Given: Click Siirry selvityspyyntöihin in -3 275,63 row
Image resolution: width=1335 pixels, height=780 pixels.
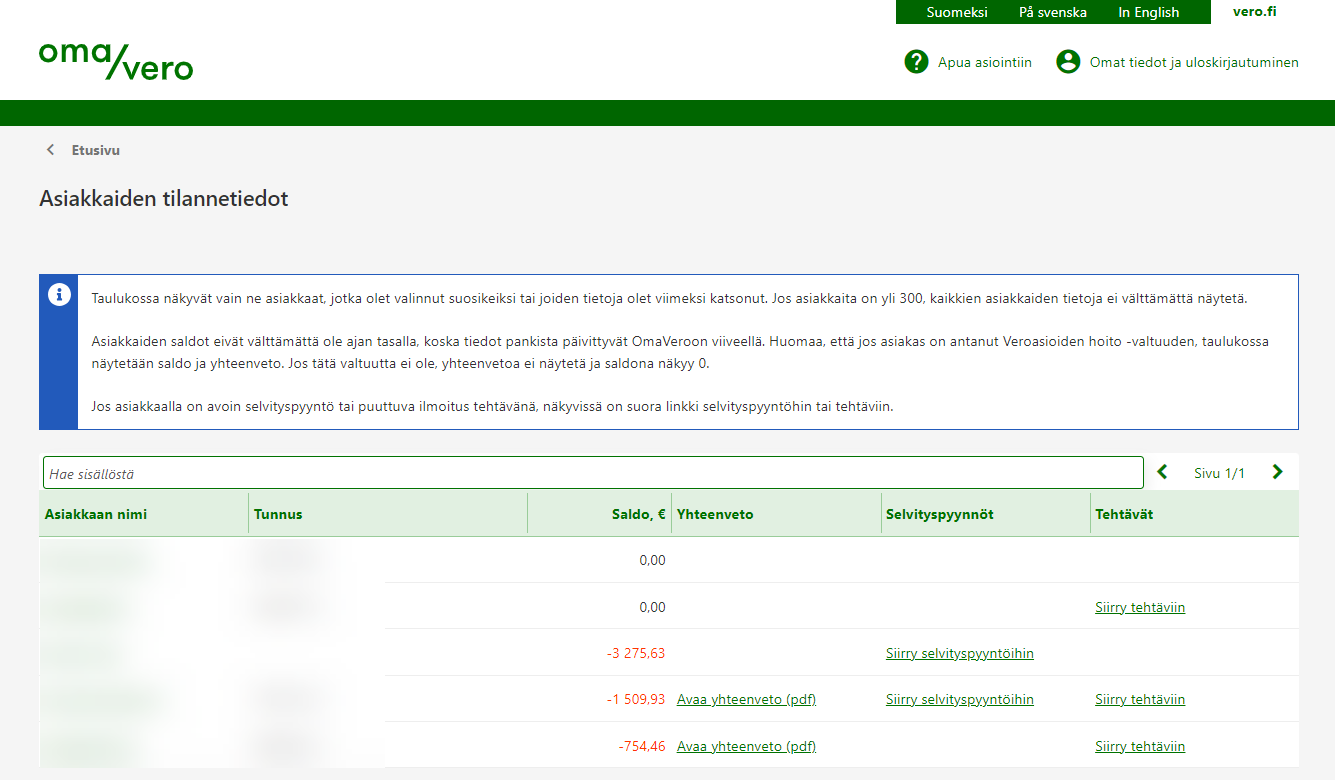Looking at the screenshot, I should coord(959,653).
